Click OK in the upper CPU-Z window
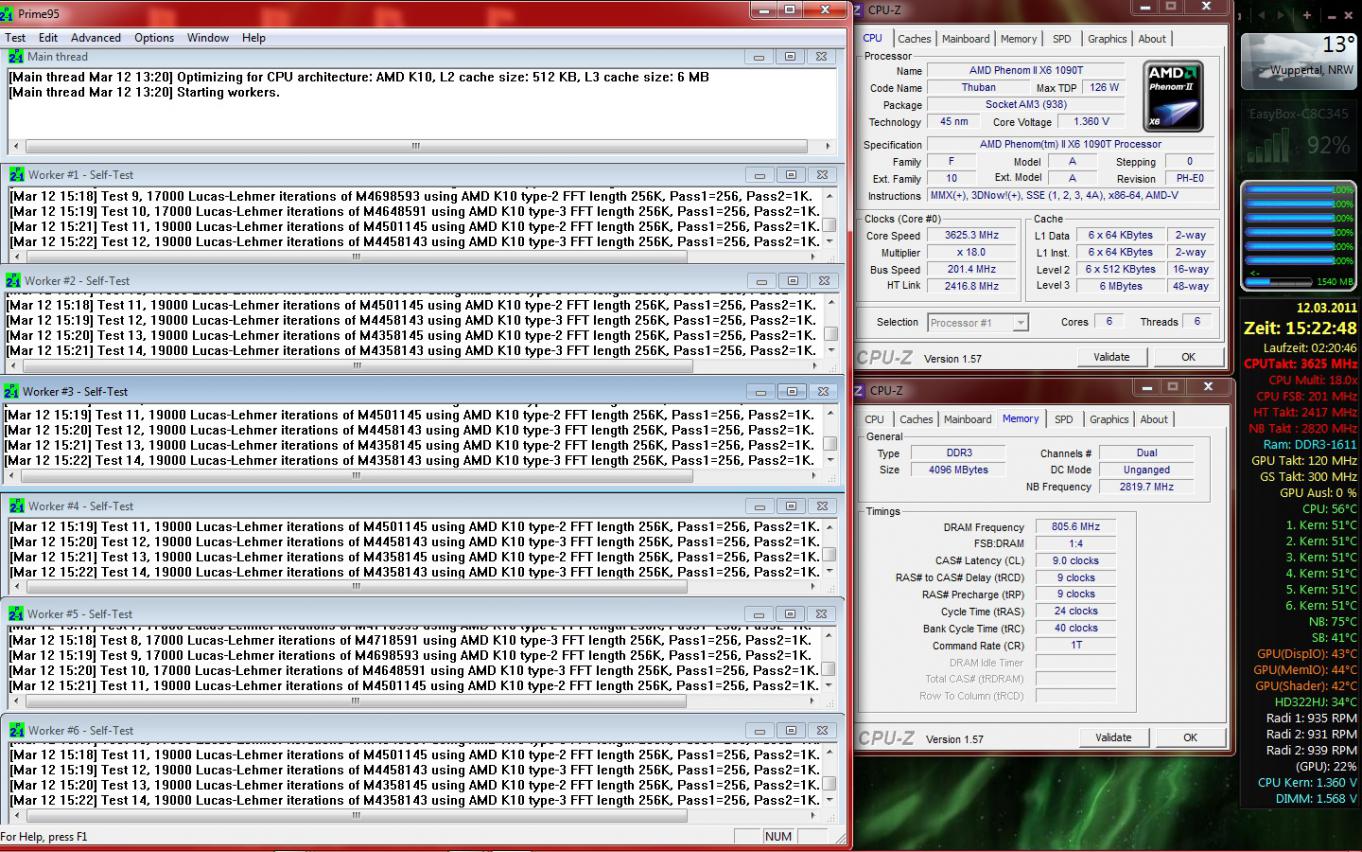The height and width of the screenshot is (852, 1362). tap(1188, 357)
